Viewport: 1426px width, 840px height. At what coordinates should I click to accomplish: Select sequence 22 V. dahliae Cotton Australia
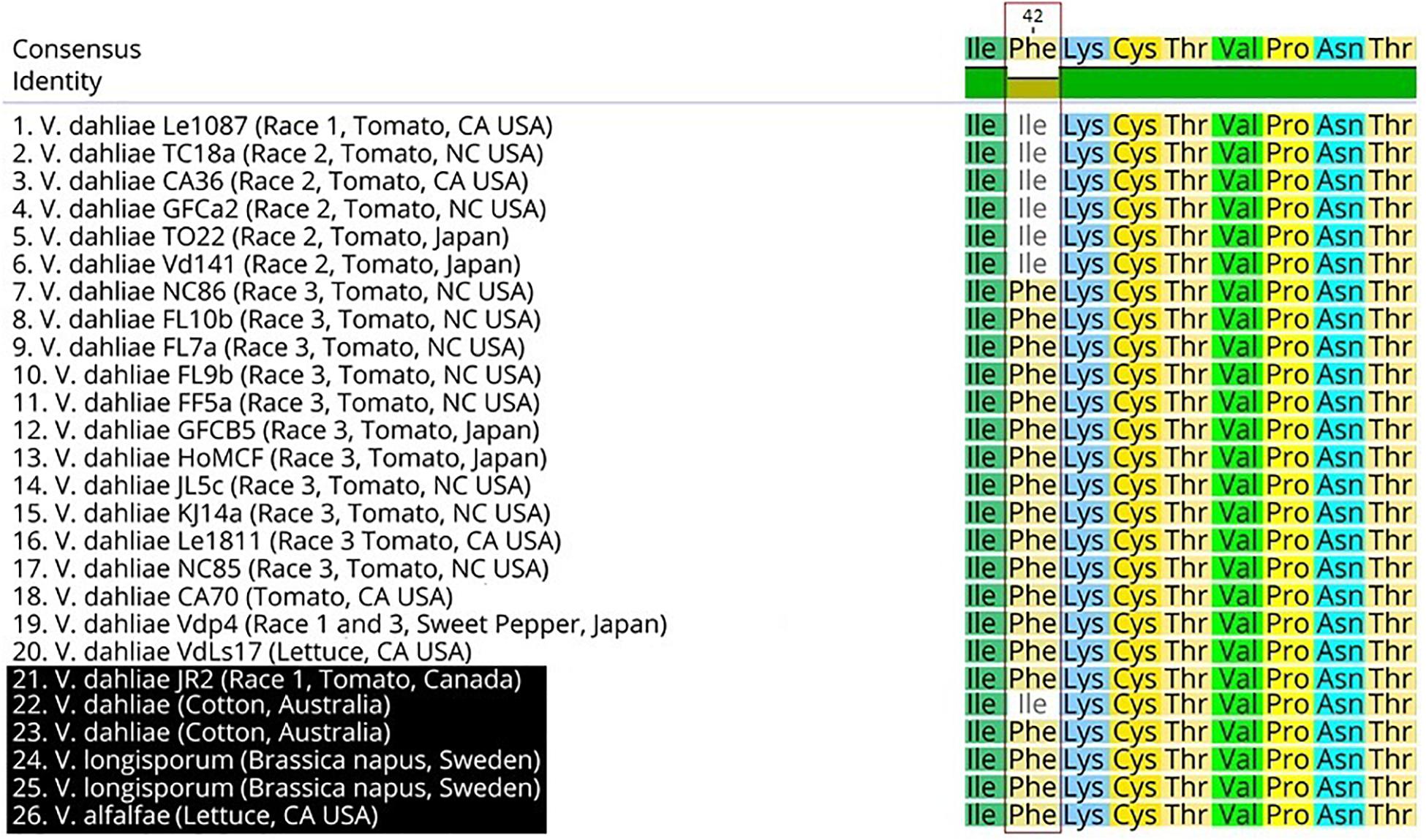201,705
